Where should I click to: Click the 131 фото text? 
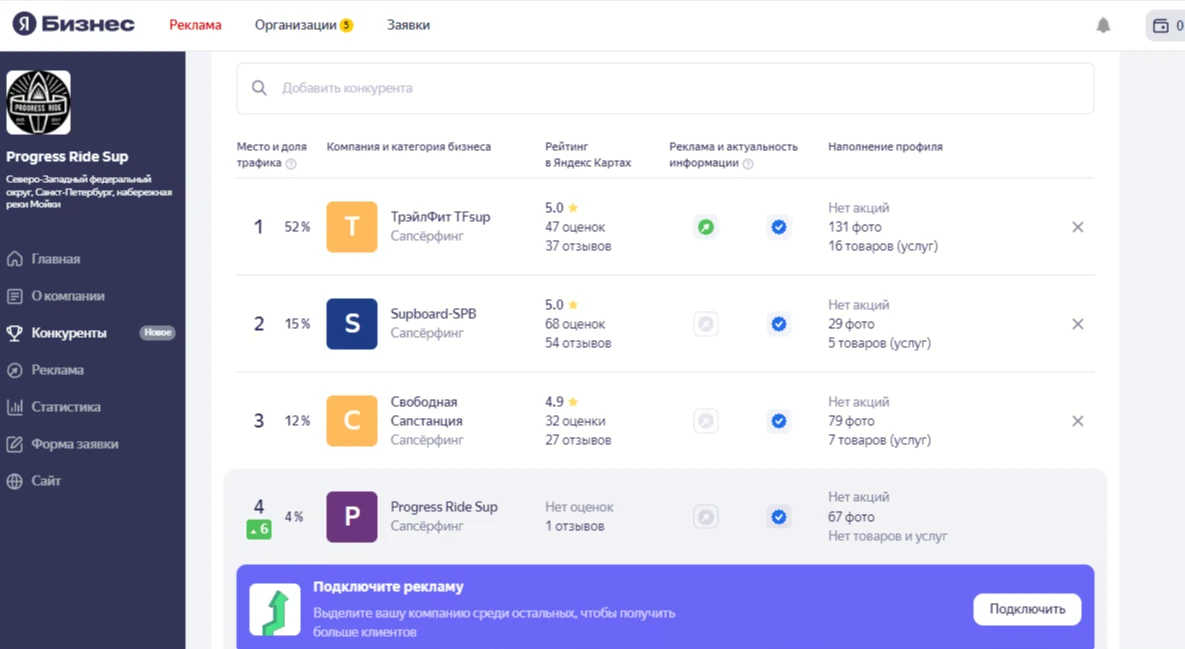point(855,227)
